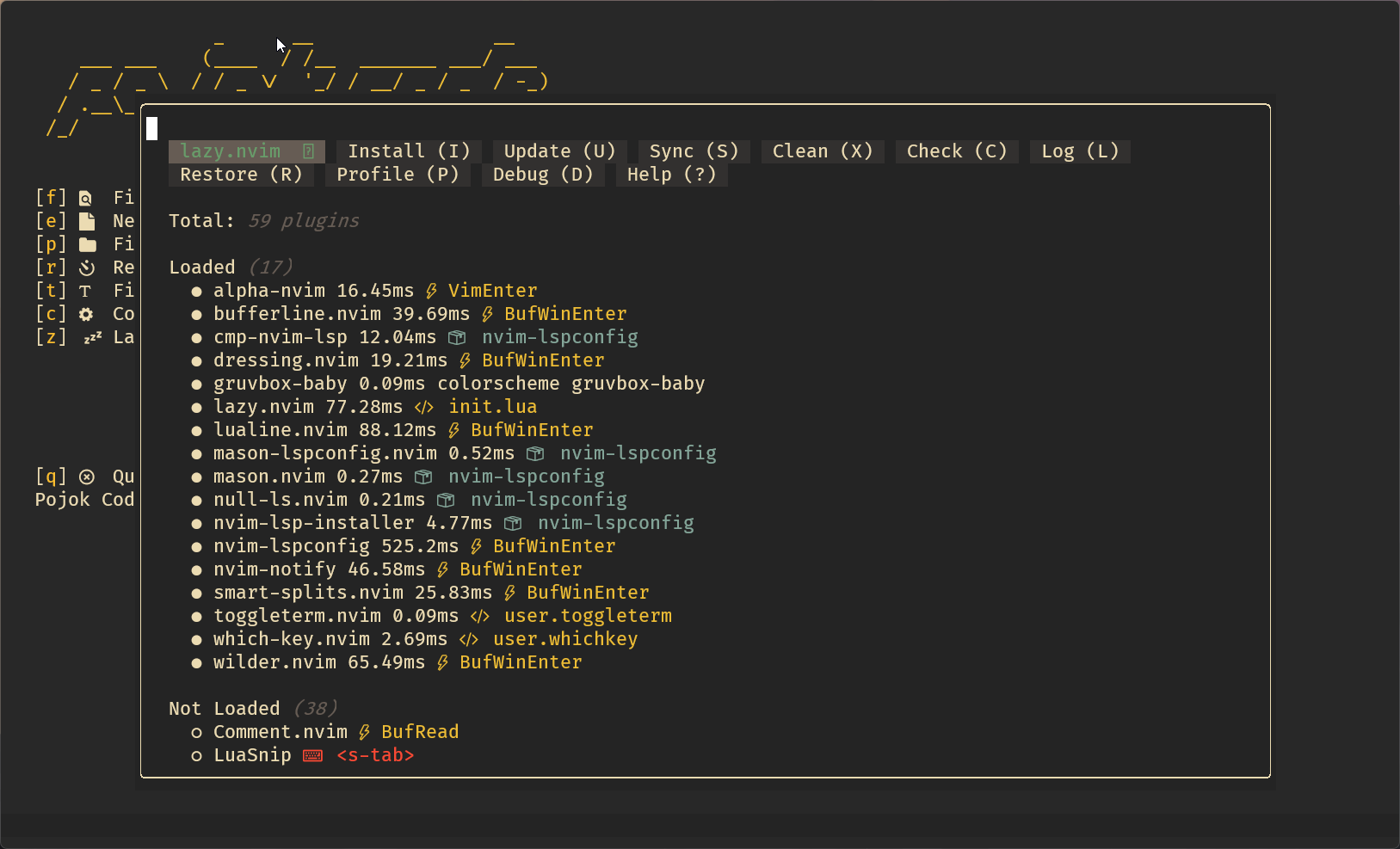
Task: Click the new file icon on dashboard [e] row
Action: tap(86, 221)
